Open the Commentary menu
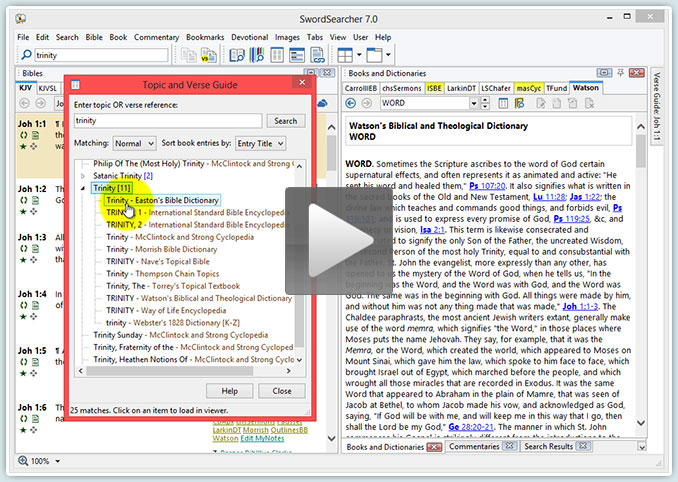 (156, 37)
